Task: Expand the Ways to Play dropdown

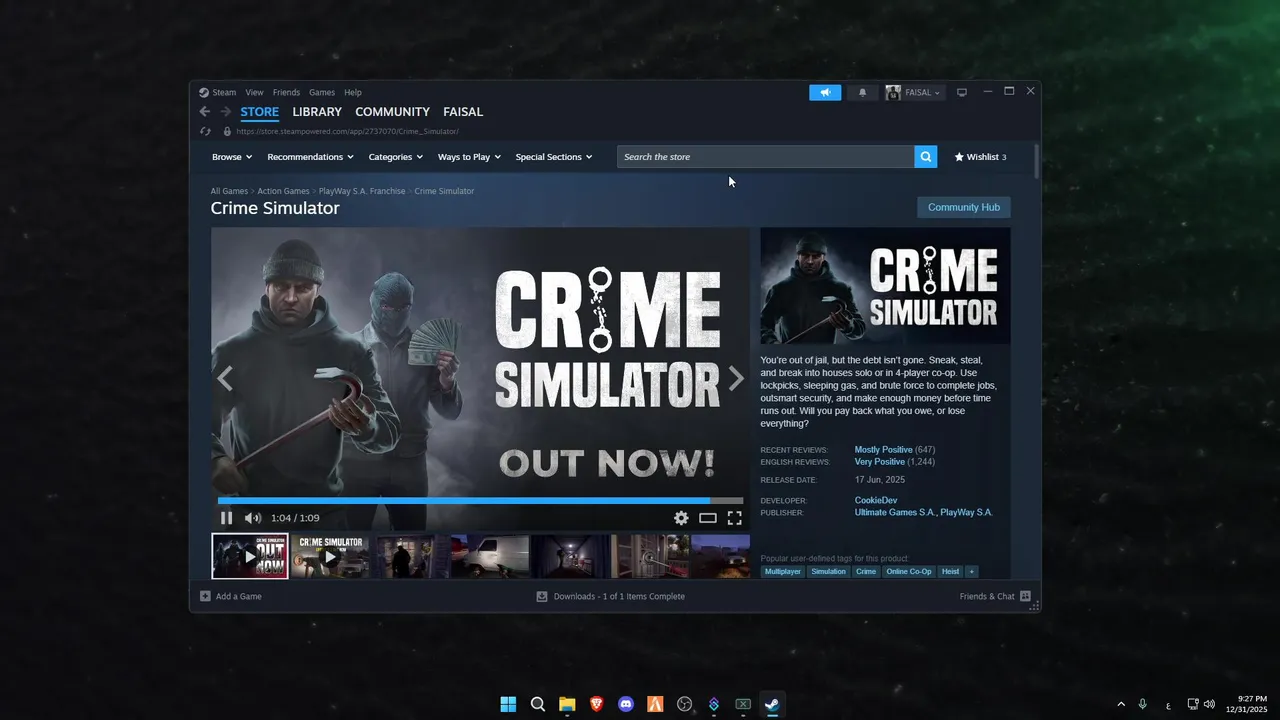Action: [469, 157]
